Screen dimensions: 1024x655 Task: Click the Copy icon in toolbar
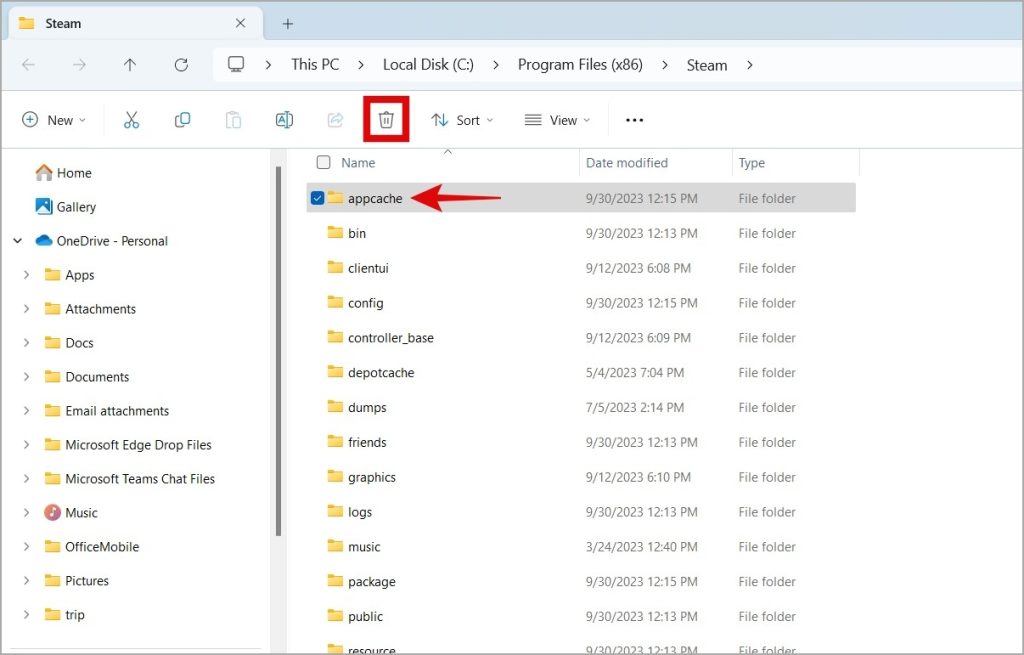coord(182,120)
